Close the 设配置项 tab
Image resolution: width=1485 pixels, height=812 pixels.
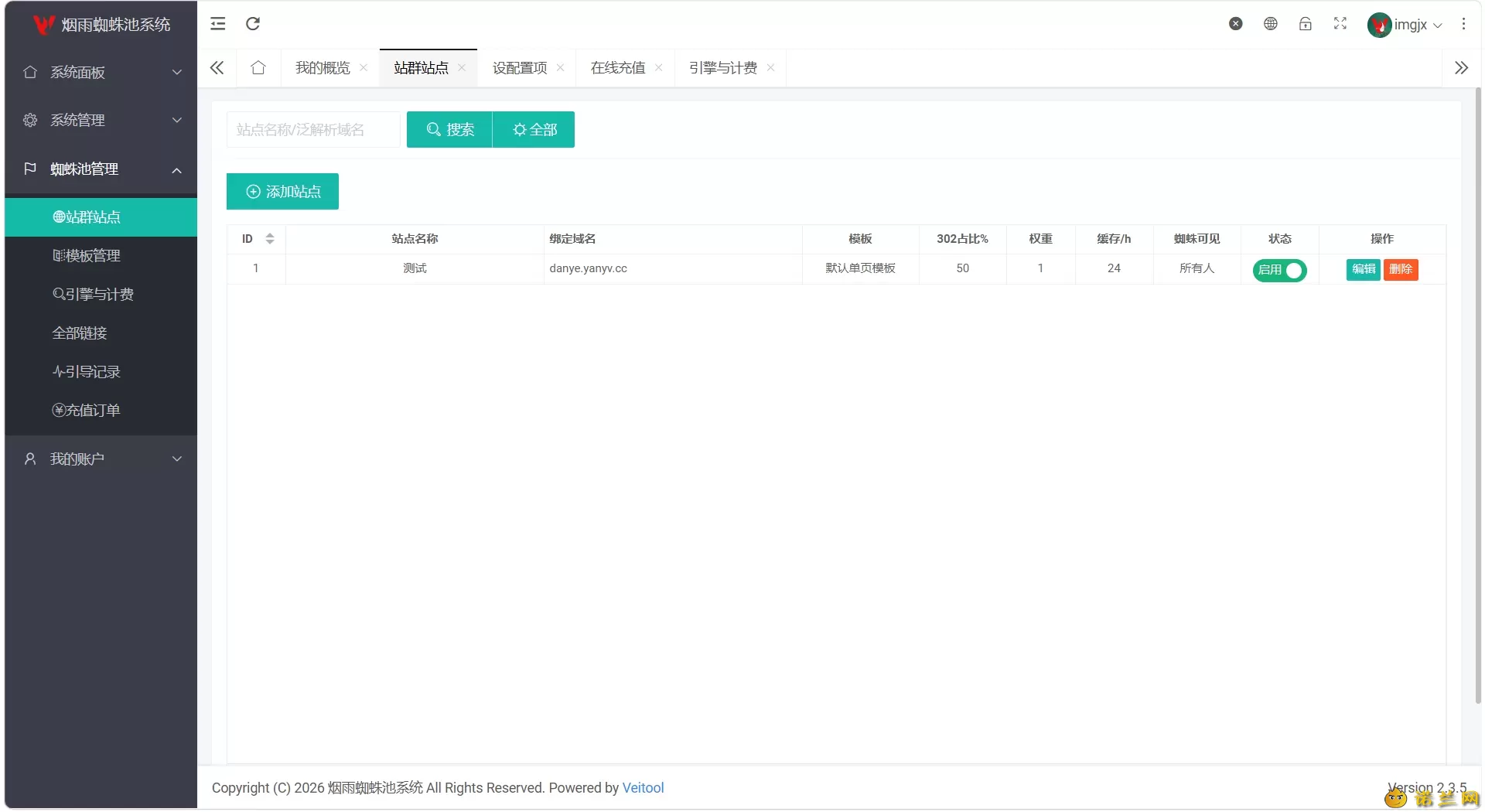[560, 68]
